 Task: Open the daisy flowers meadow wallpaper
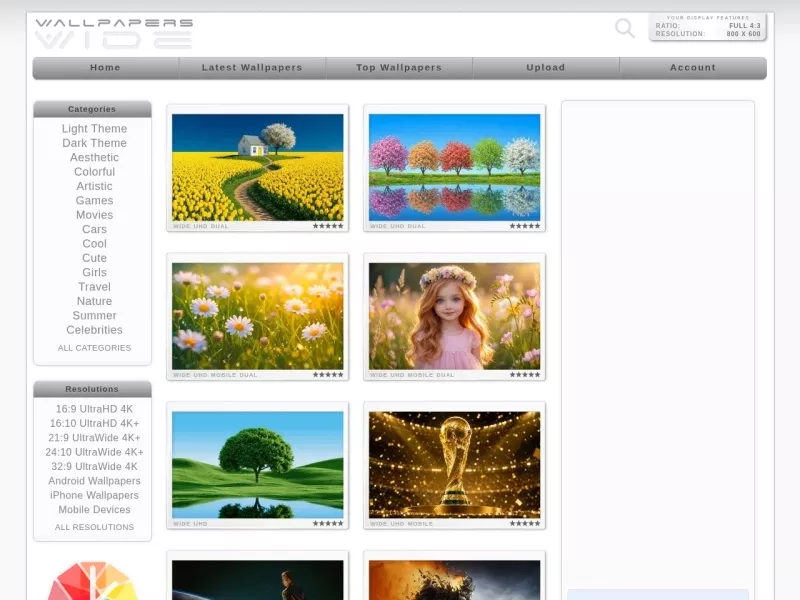[258, 316]
